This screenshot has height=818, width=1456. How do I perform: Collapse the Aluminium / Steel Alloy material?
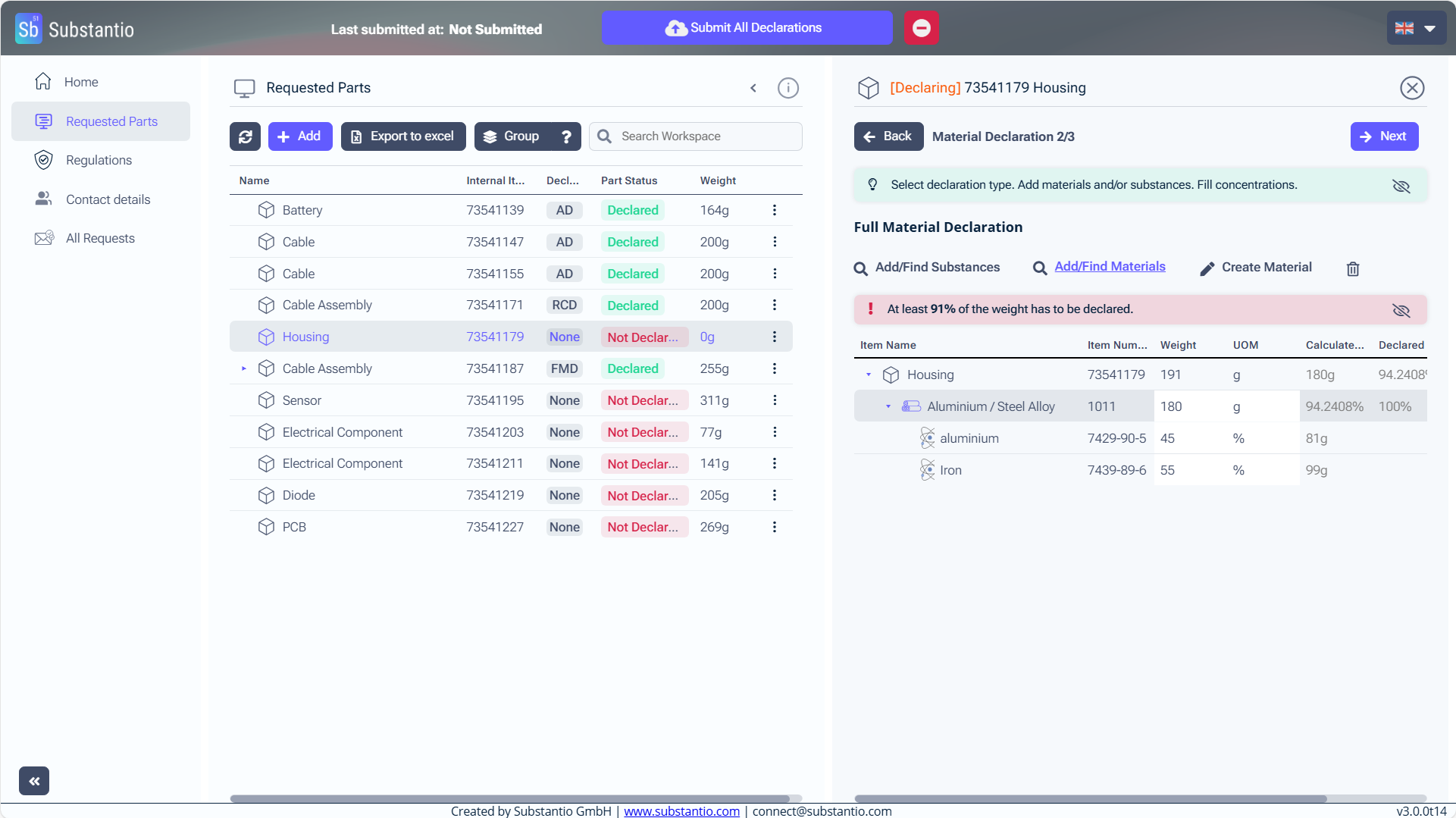[x=888, y=406]
